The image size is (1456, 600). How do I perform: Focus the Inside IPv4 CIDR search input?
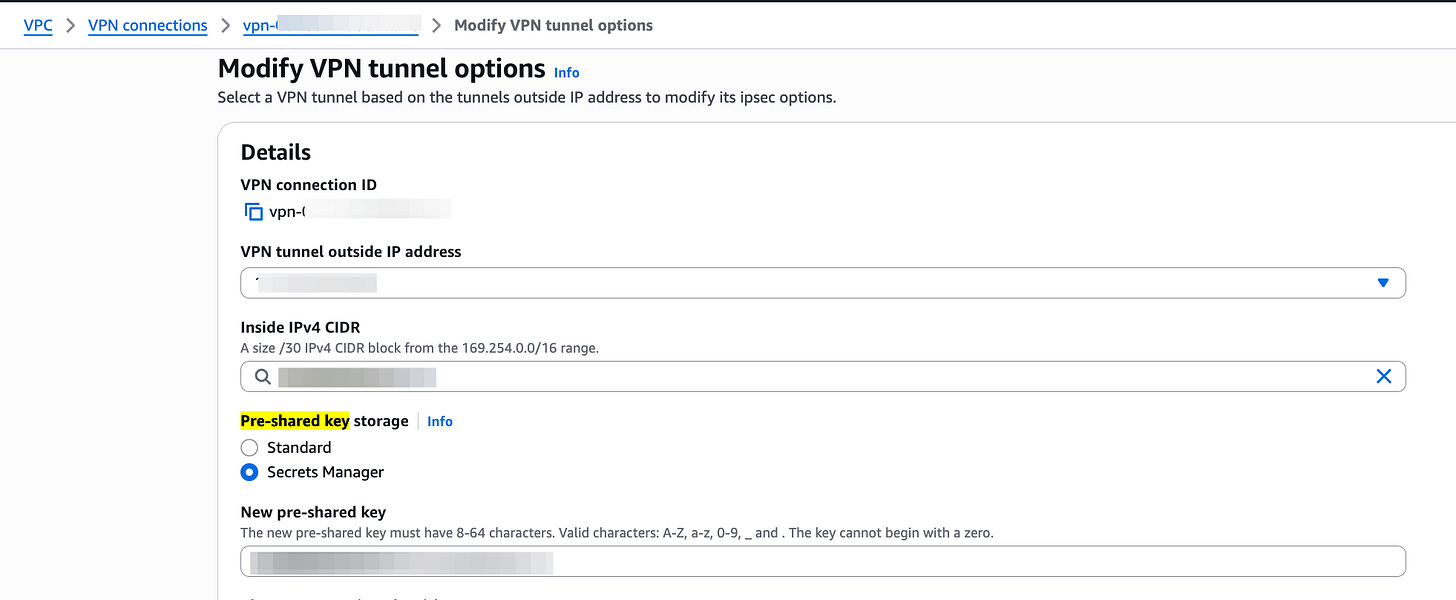[800, 377]
